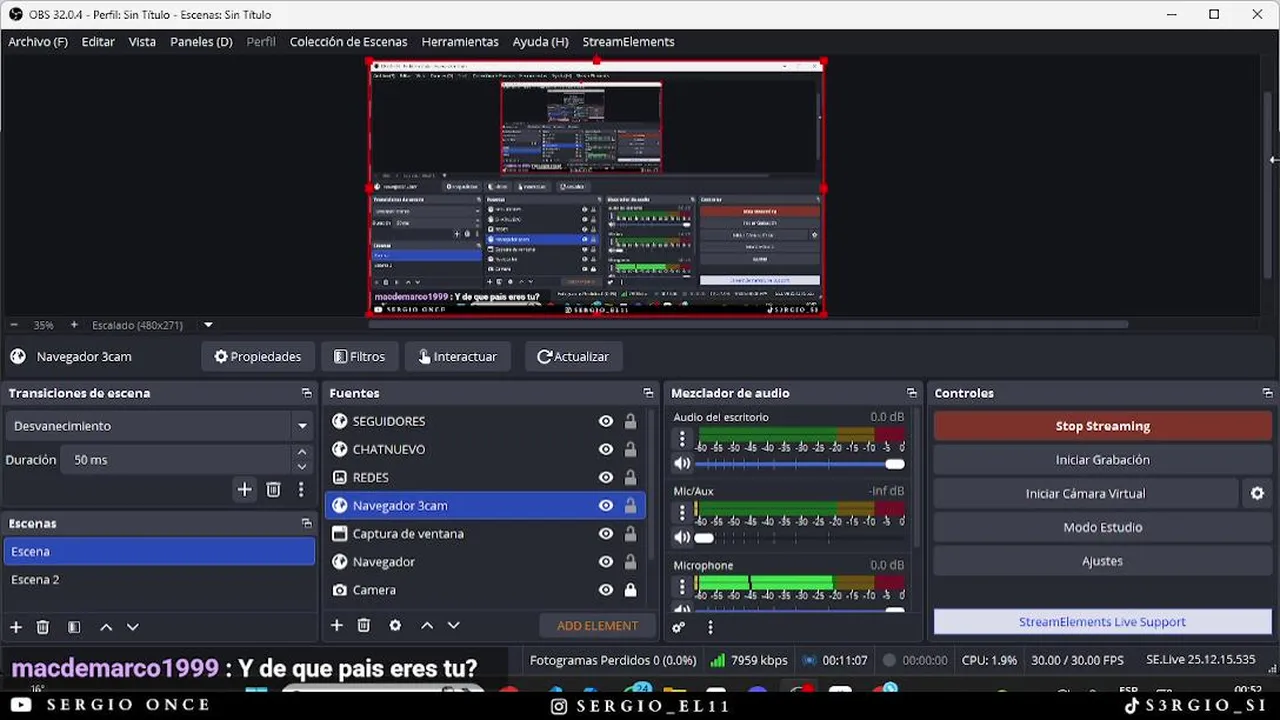Open the Archivo (F) menu
This screenshot has height=720, width=1280.
click(x=38, y=42)
